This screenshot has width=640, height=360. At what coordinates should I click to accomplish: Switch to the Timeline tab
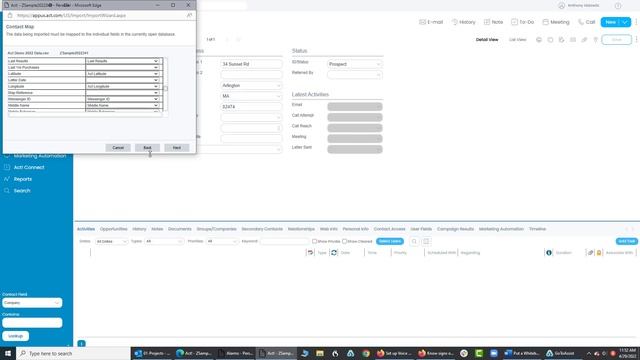point(537,229)
